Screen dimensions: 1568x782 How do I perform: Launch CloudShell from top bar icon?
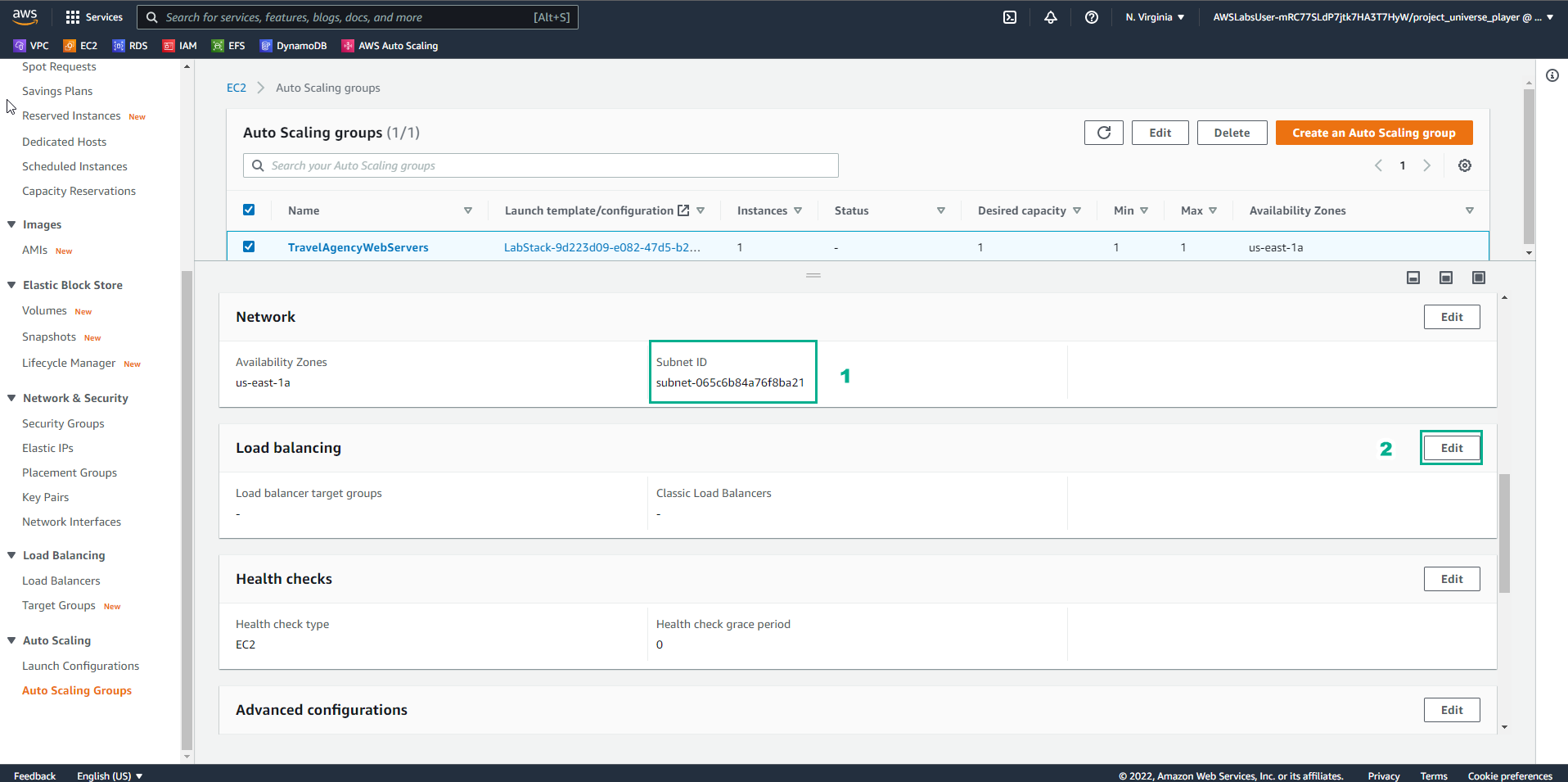click(1010, 17)
